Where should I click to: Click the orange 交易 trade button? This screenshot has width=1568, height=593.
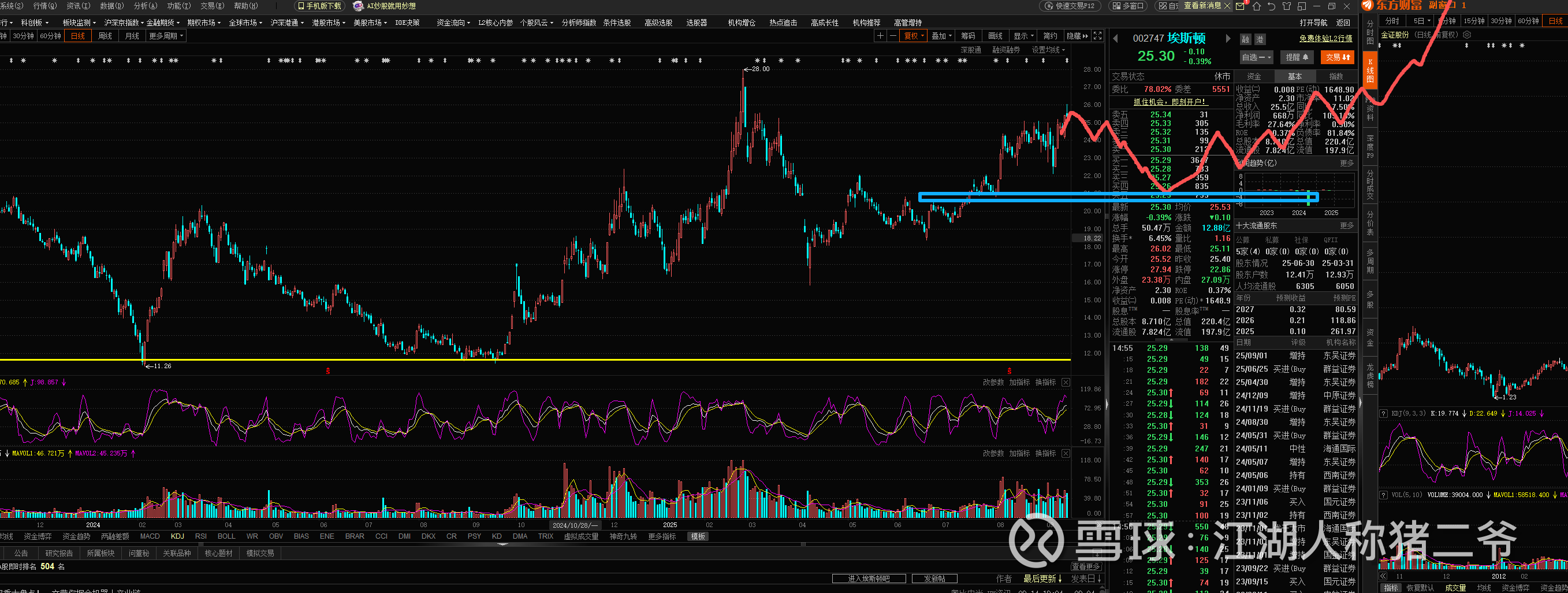coord(1338,57)
